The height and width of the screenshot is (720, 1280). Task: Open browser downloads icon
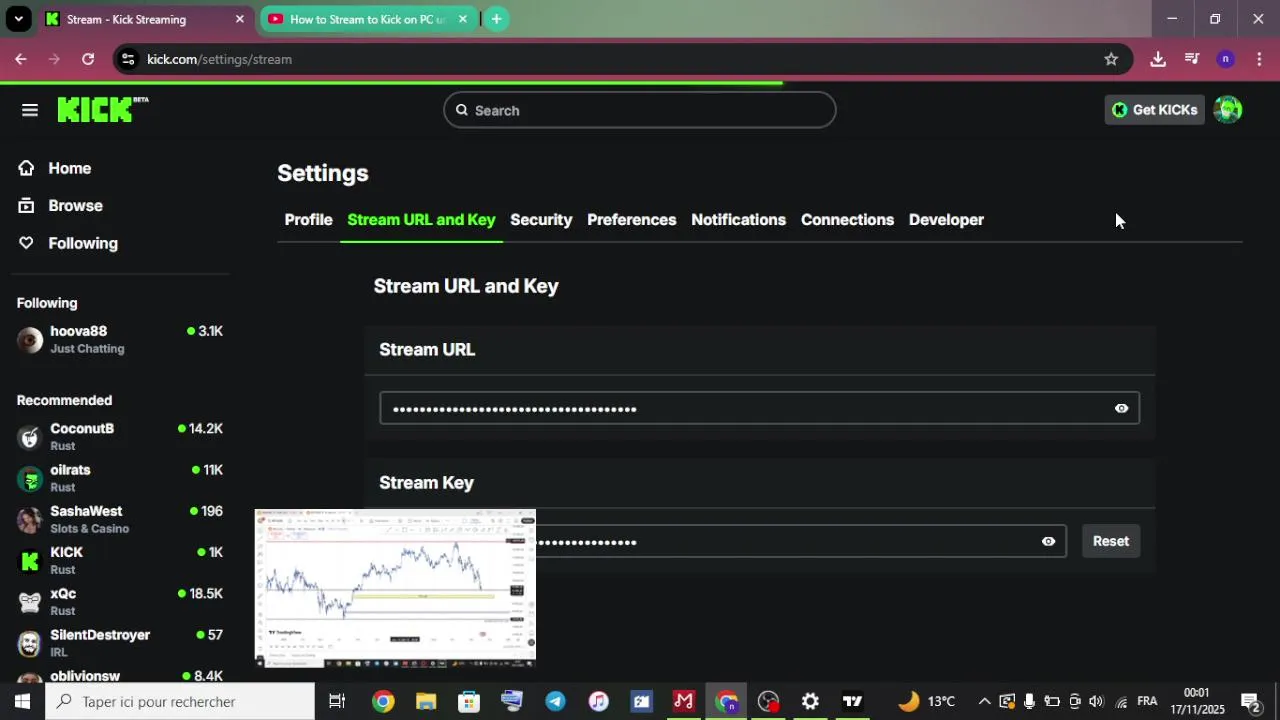tap(1158, 59)
